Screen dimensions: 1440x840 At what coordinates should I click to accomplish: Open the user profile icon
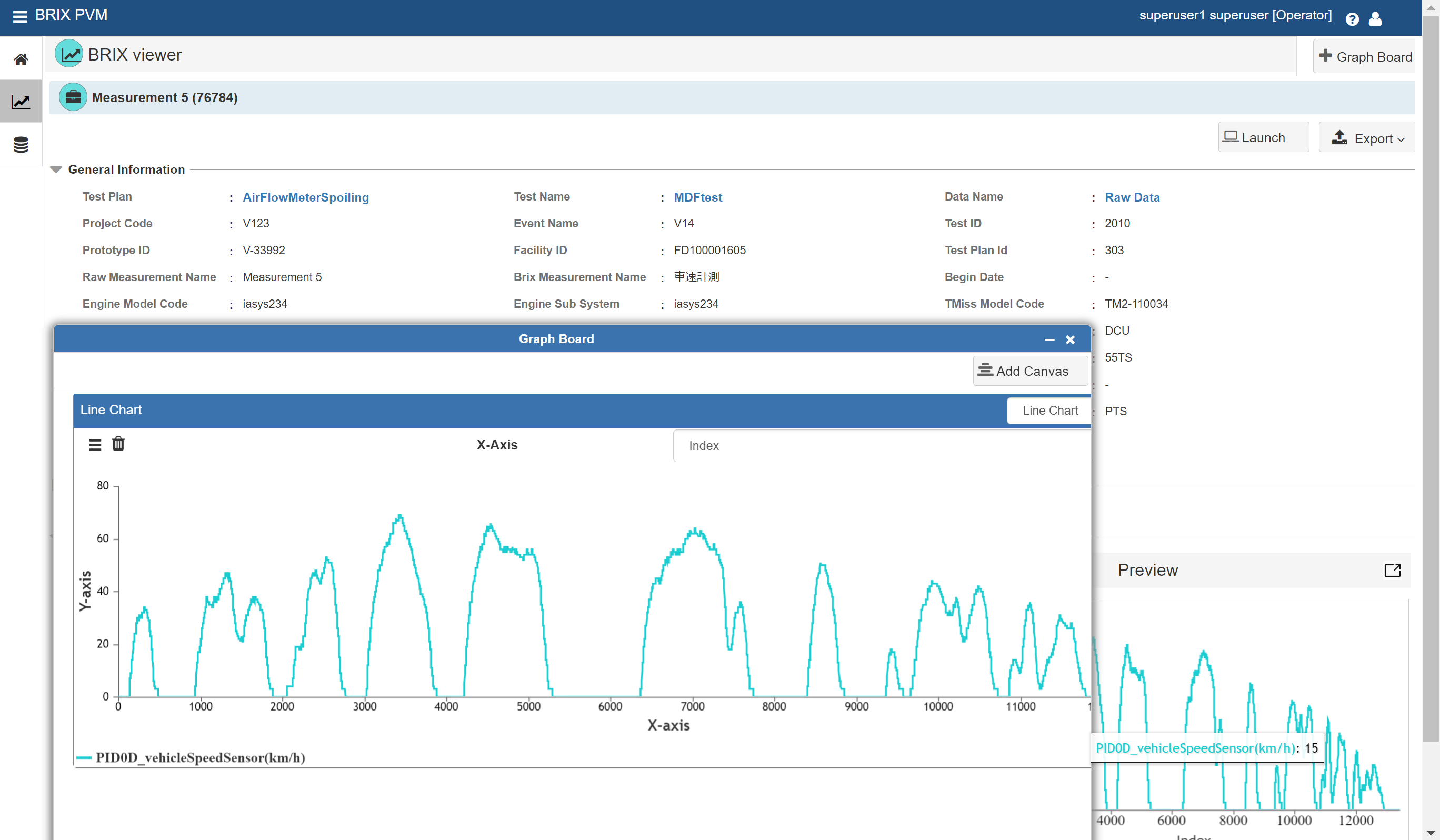click(x=1375, y=19)
